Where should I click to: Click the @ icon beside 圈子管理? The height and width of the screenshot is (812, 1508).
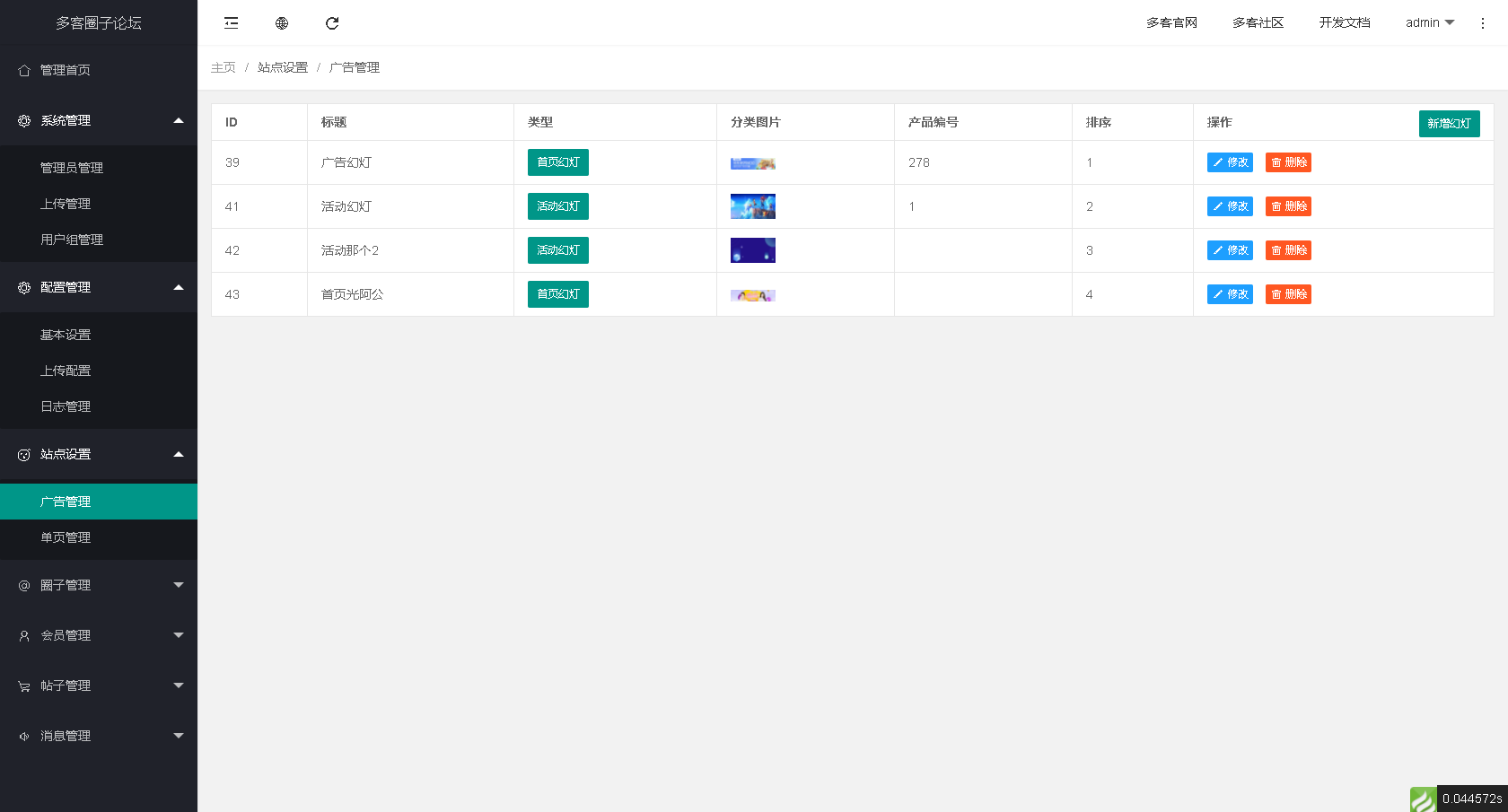point(24,585)
